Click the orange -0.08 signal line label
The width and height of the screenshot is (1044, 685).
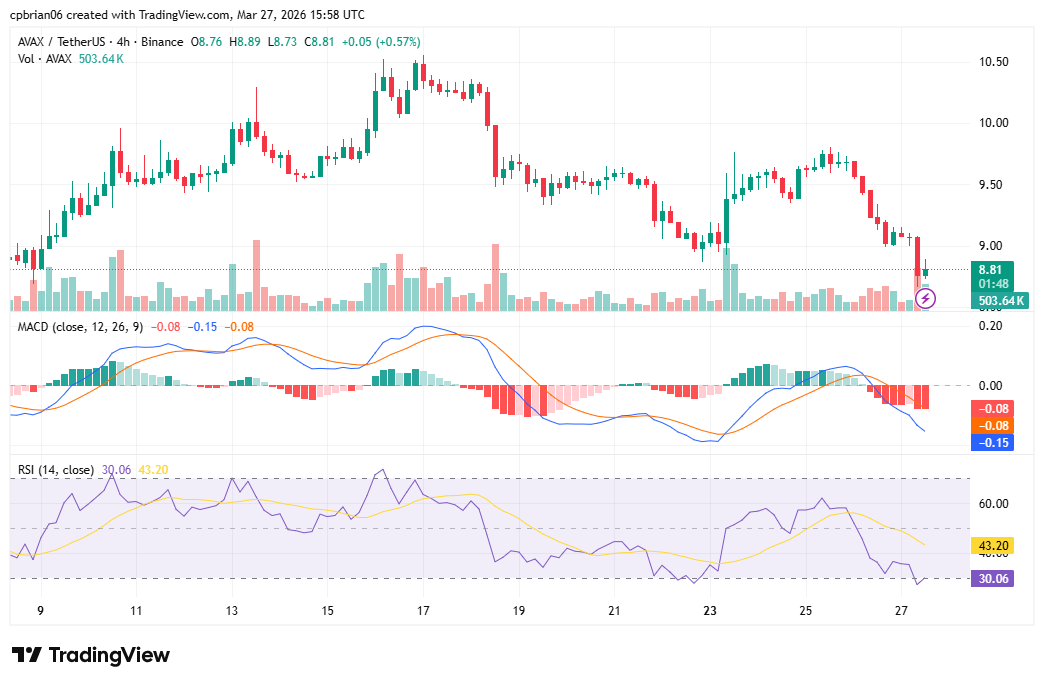(994, 425)
